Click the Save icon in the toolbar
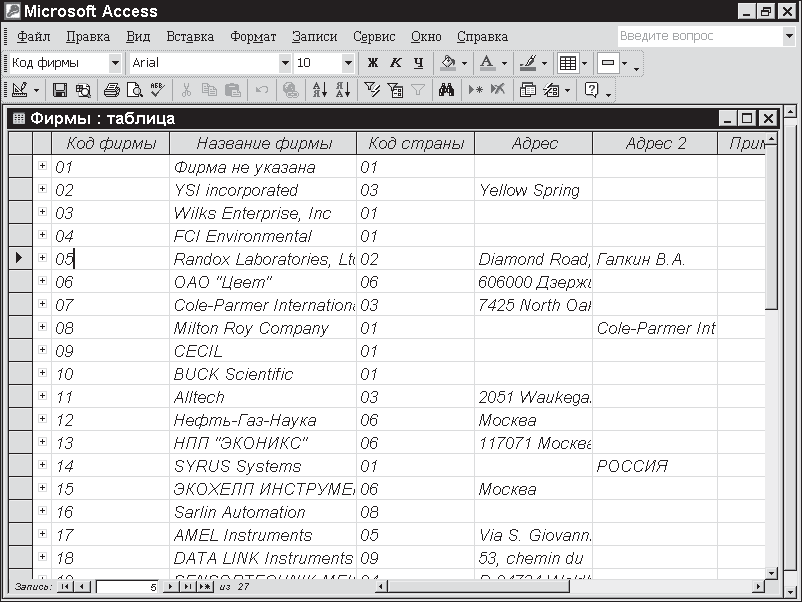 (x=60, y=90)
